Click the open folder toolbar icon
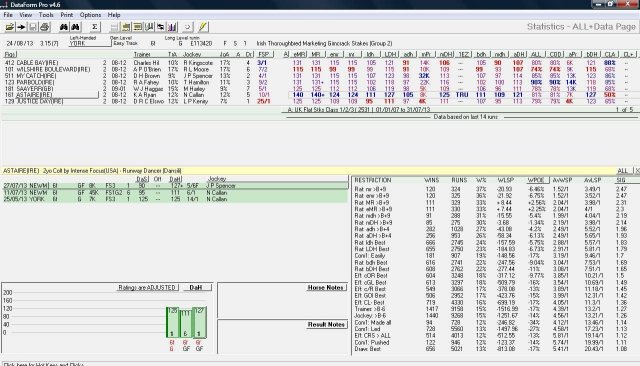 click(x=9, y=27)
